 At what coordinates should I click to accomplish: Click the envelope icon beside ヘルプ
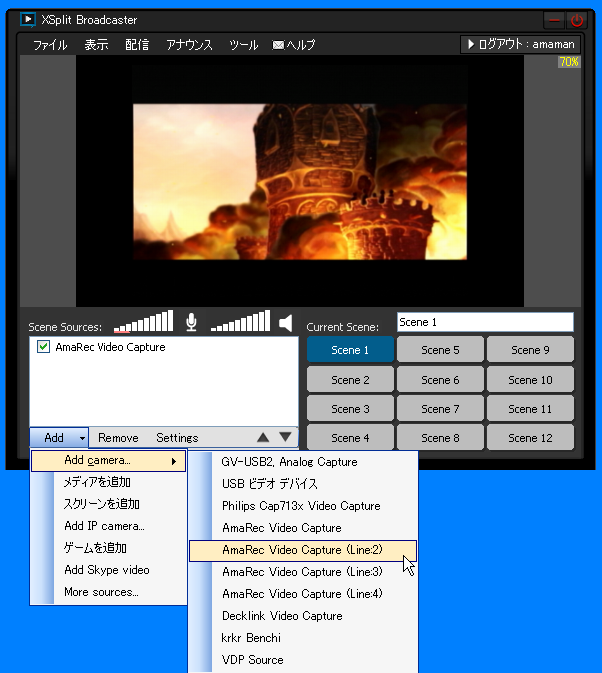[278, 45]
